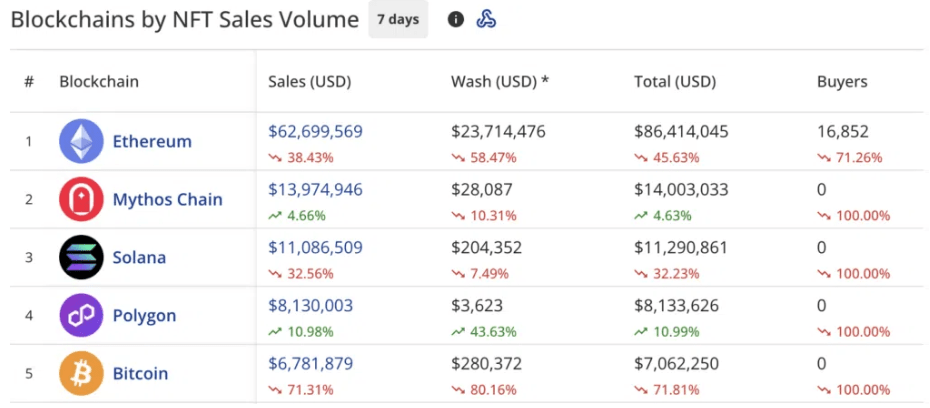Select the 7 days period button

point(398,20)
